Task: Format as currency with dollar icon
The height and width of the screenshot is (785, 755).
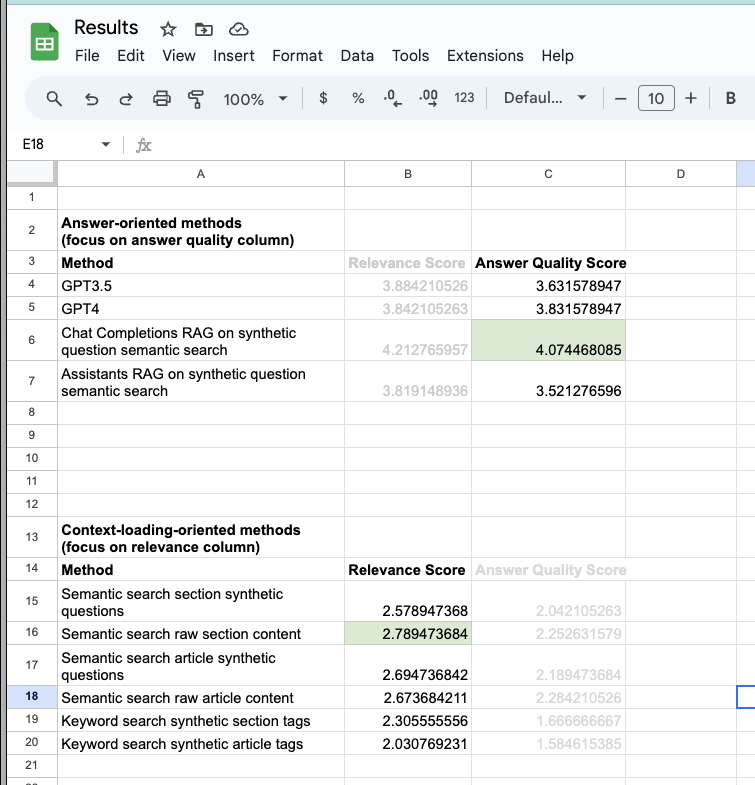Action: click(323, 98)
